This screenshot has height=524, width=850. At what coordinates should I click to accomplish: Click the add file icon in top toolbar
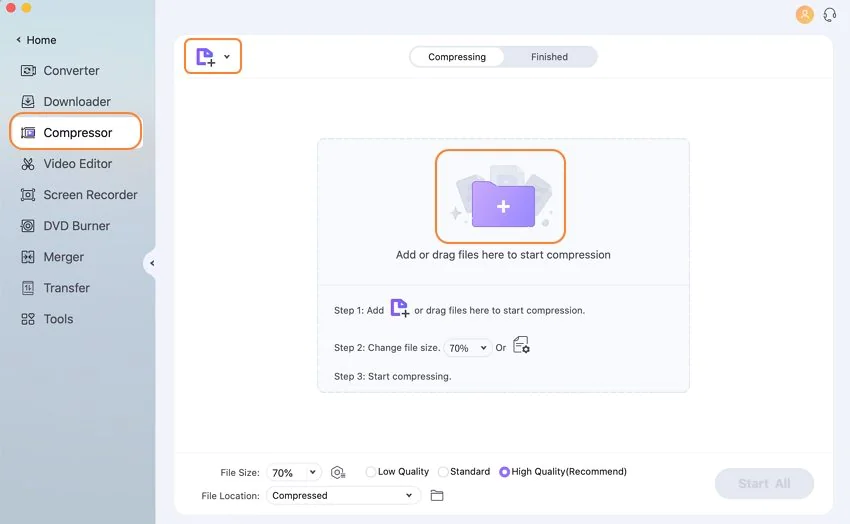coord(205,56)
